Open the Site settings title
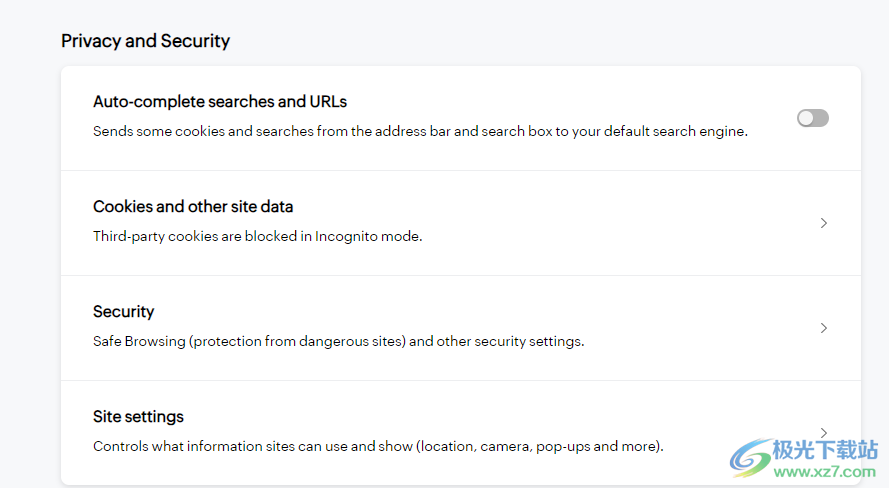Screen dimensions: 889x488 [x=138, y=417]
